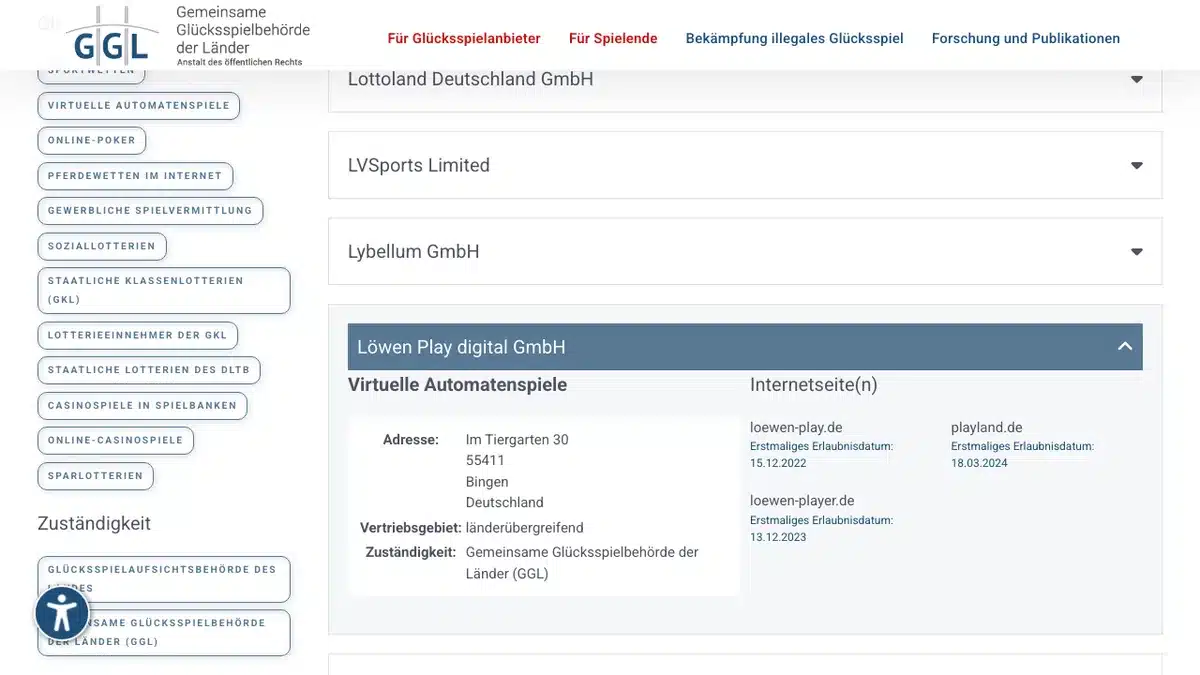The height and width of the screenshot is (675, 1200).
Task: Select the Sparlotterien filter
Action: [95, 475]
